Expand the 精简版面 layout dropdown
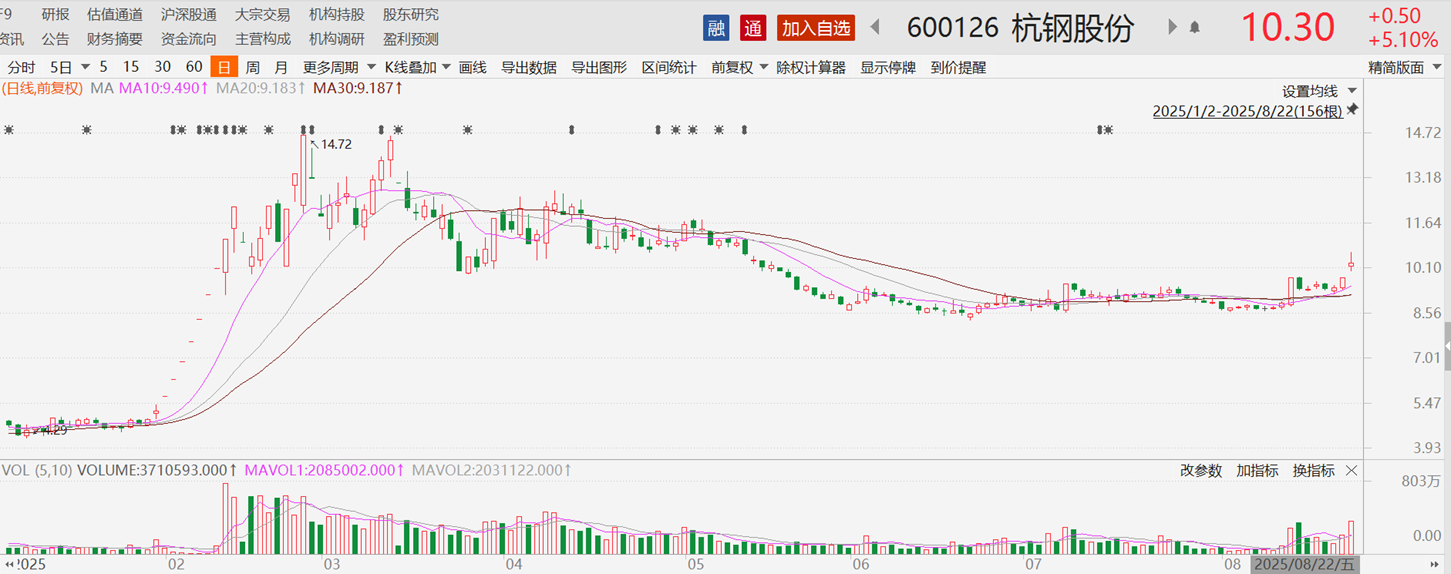1451x574 pixels. point(1404,68)
